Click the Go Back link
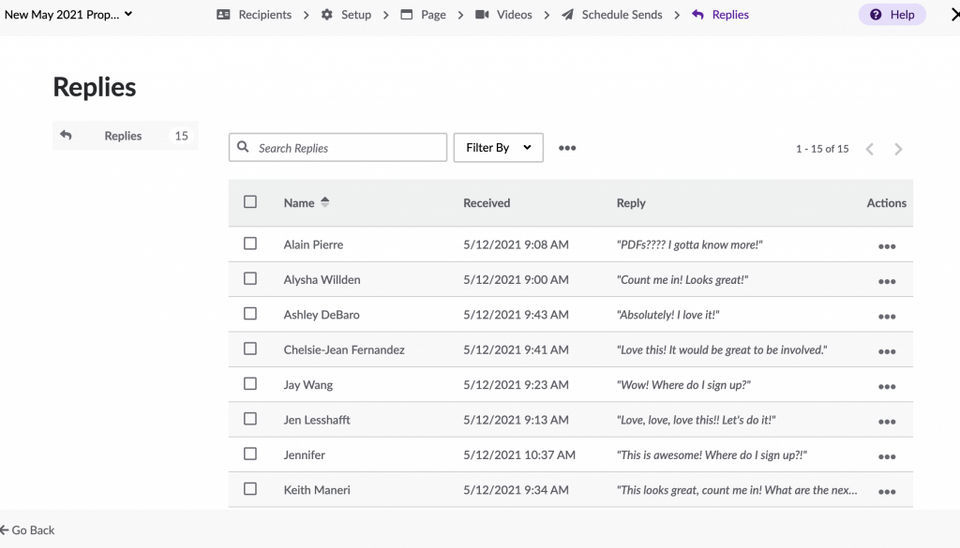 tap(28, 530)
